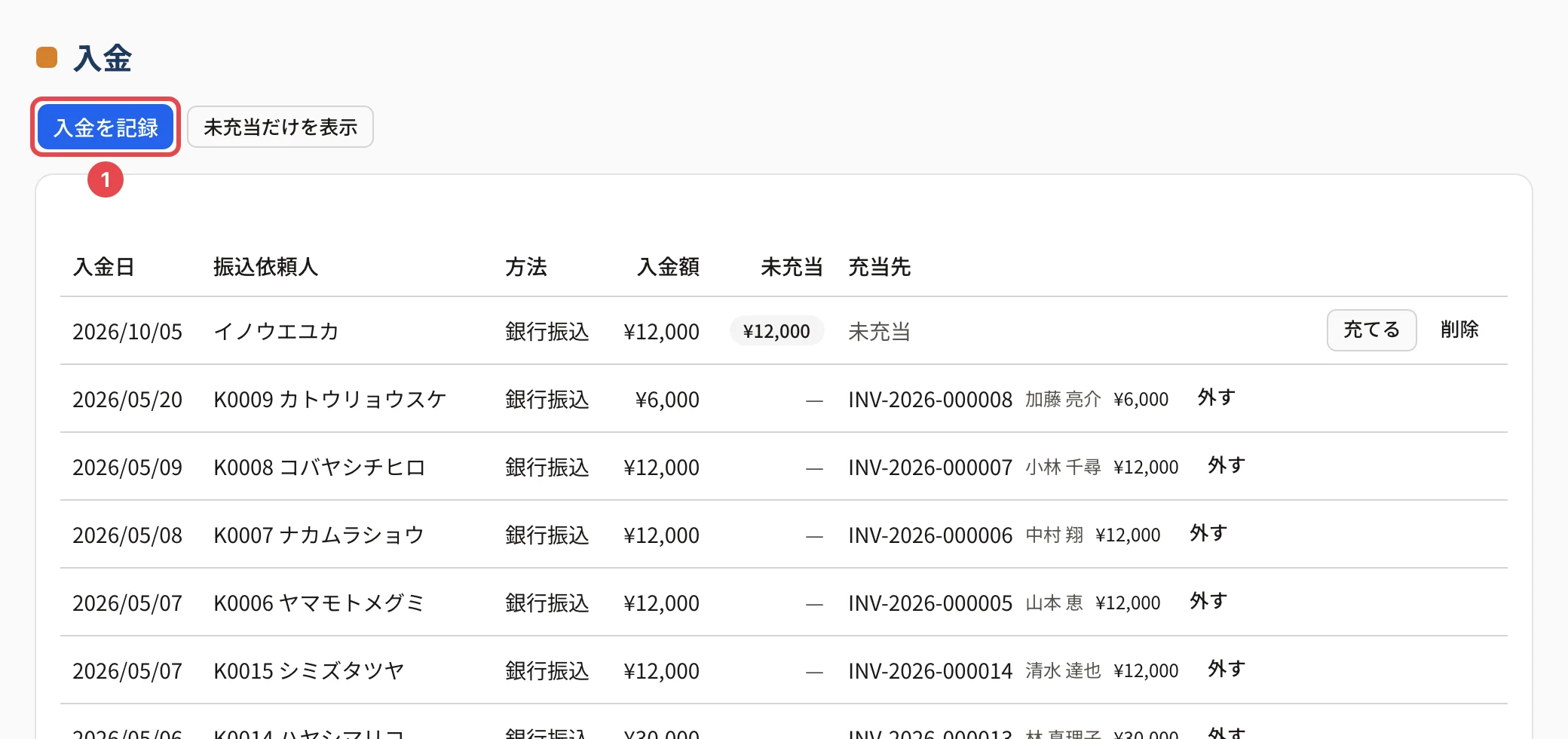Click the 入金 page heading
Screen dimensions: 1568x739
103,58
